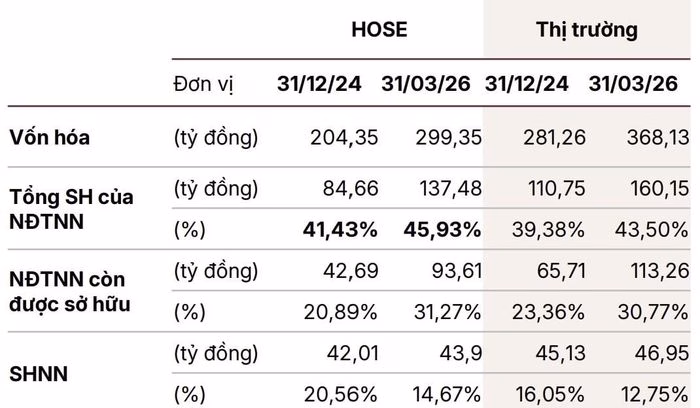The width and height of the screenshot is (700, 408).
Task: Click the Thị trường column group header
Action: tap(587, 30)
